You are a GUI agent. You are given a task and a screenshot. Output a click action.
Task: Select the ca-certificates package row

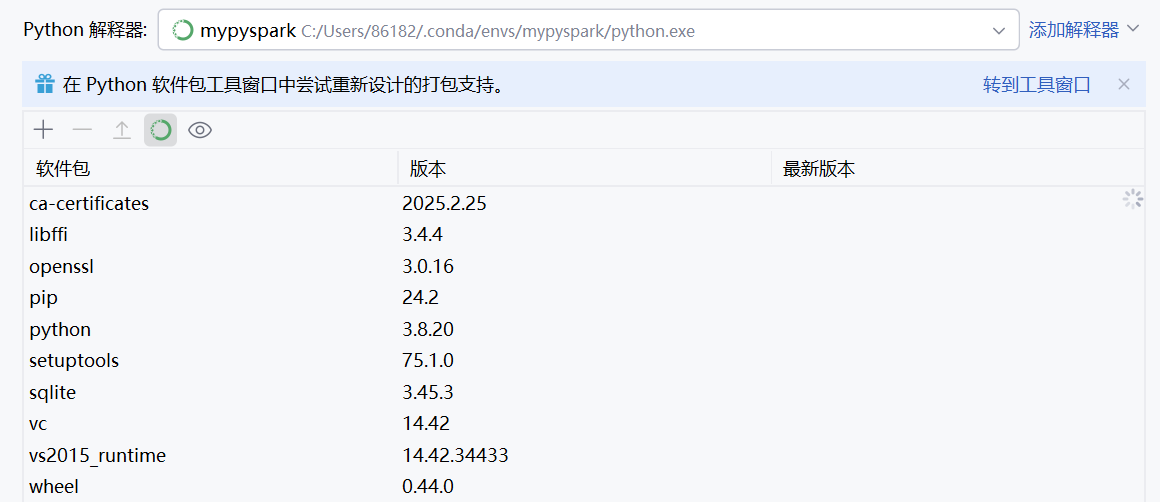coord(584,203)
